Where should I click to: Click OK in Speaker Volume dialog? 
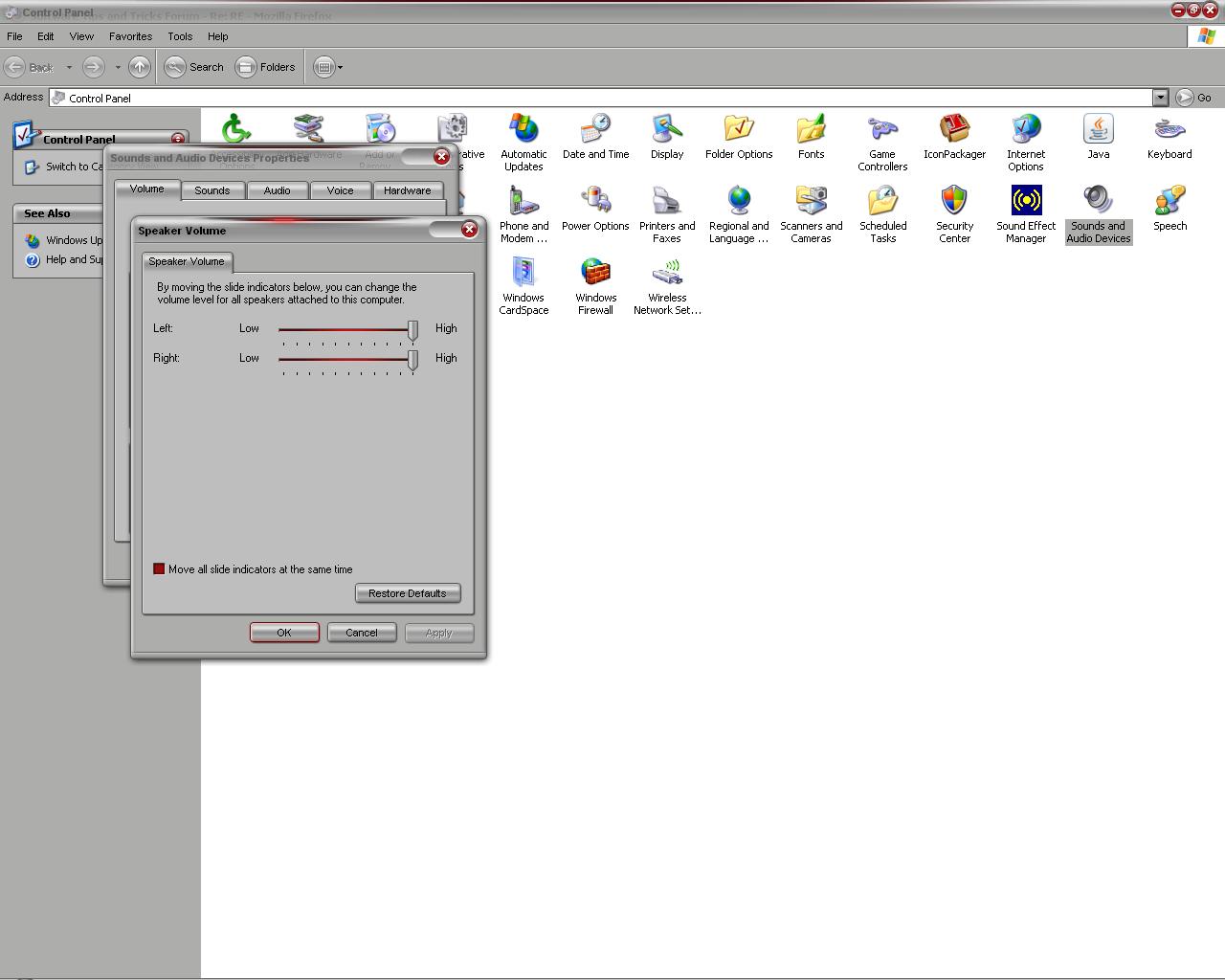point(284,633)
